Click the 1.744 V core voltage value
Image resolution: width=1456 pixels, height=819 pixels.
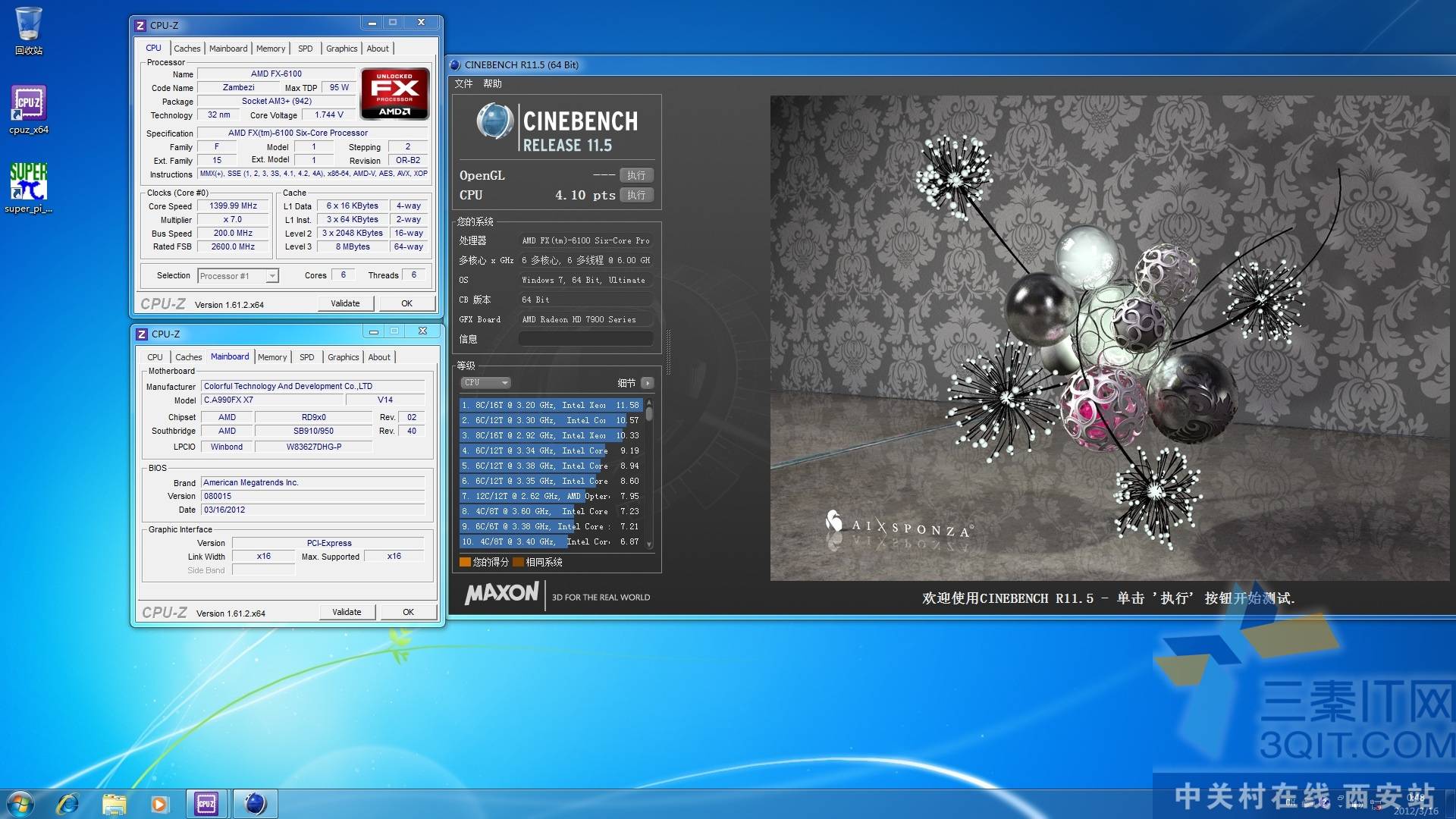329,115
